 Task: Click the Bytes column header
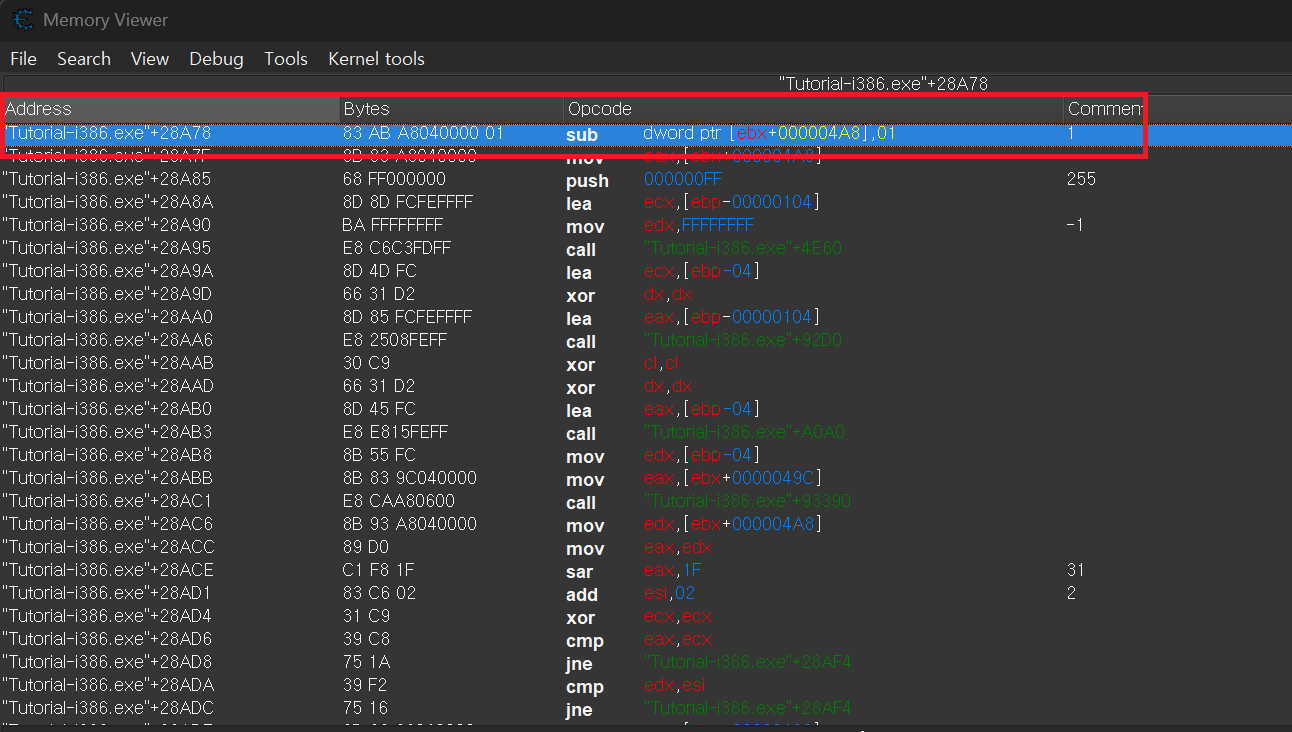[450, 109]
